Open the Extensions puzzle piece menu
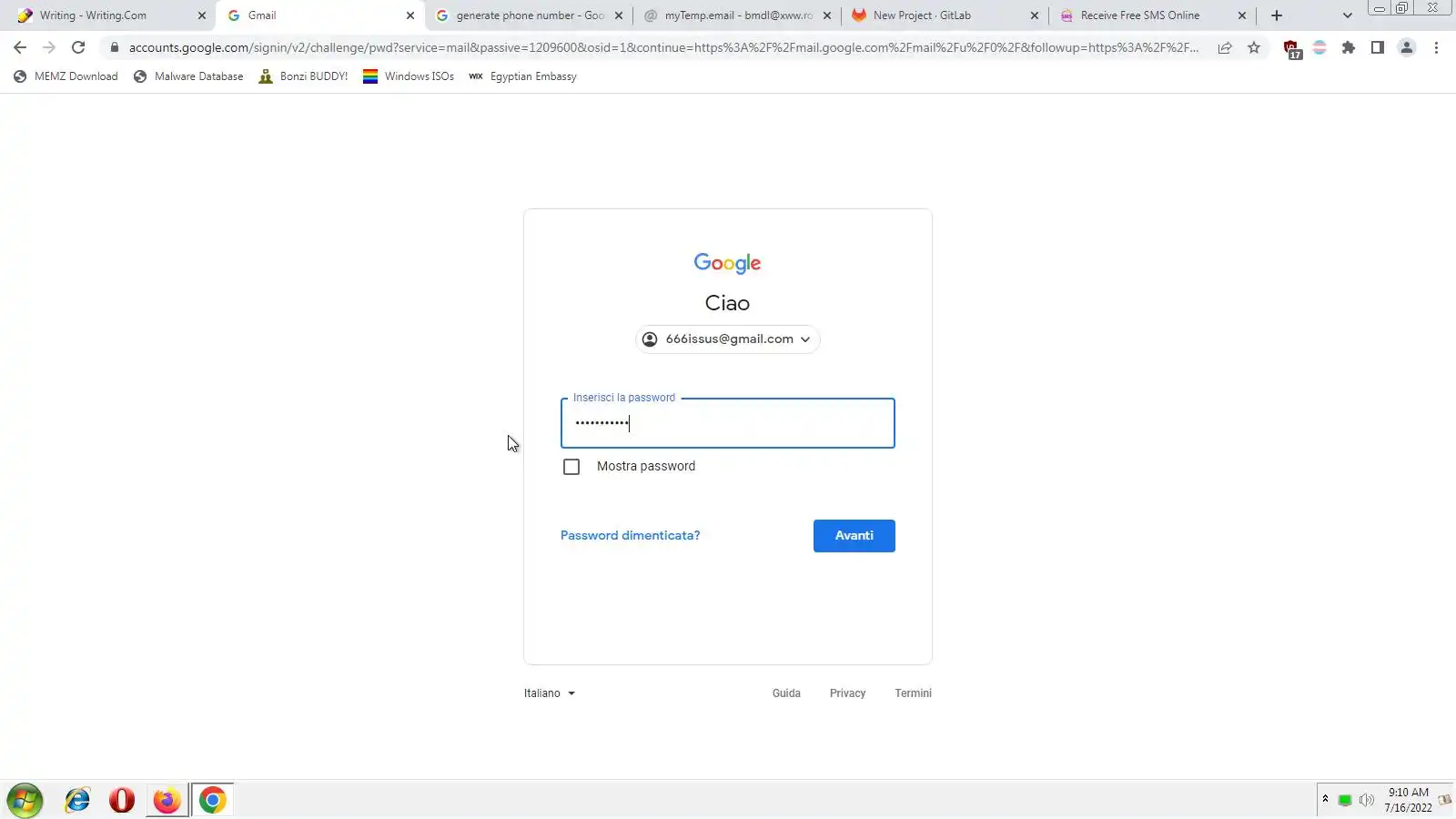The image size is (1456, 819). coord(1349,47)
